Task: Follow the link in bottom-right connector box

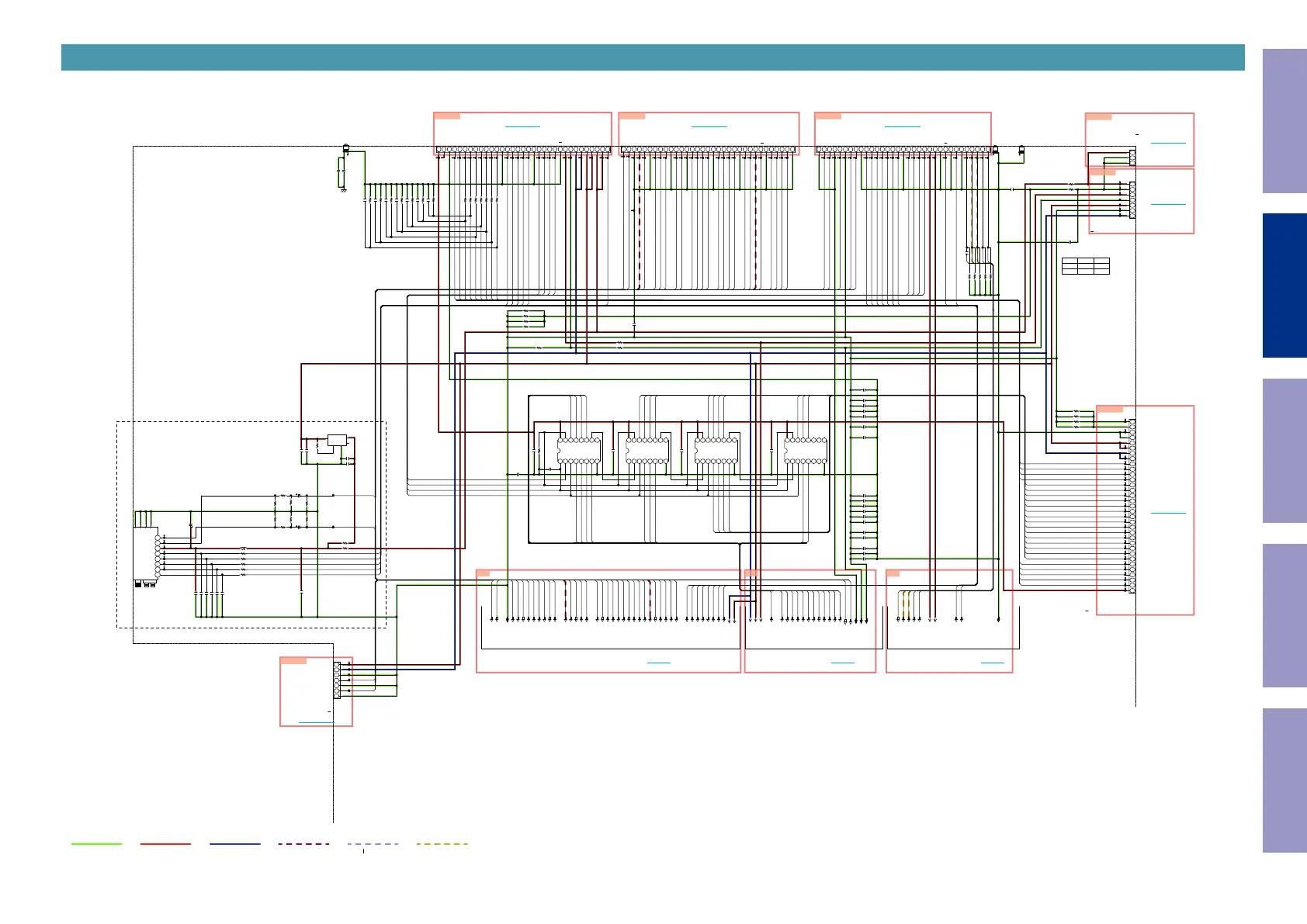Action: [x=993, y=663]
